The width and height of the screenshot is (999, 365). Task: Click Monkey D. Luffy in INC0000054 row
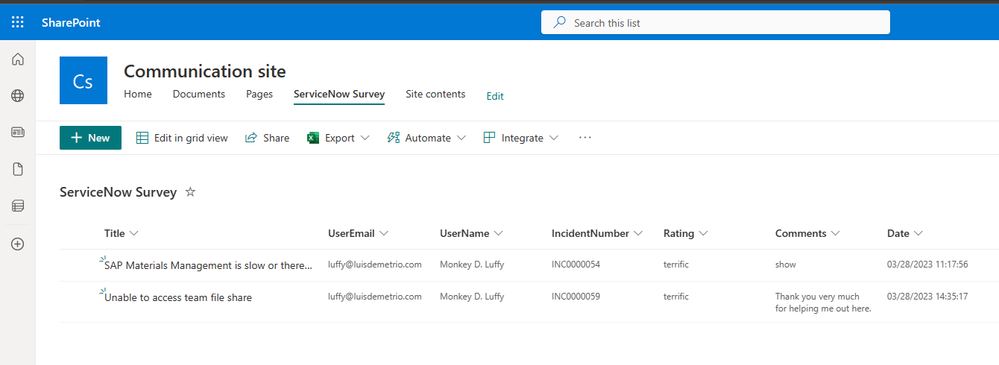(x=471, y=264)
